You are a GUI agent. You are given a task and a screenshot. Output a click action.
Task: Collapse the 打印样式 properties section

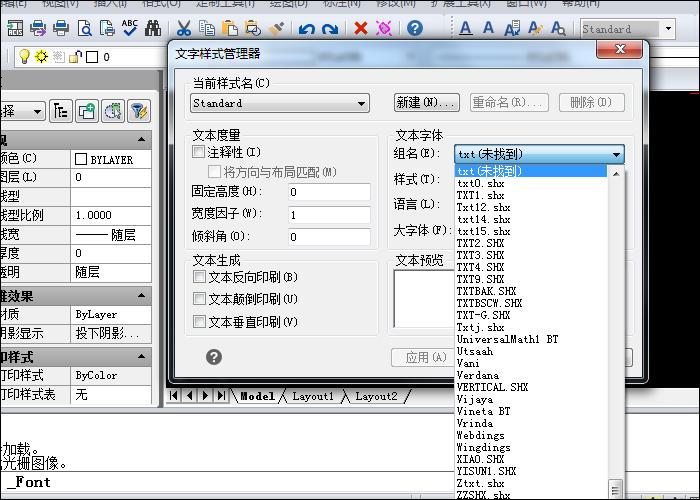[x=142, y=357]
